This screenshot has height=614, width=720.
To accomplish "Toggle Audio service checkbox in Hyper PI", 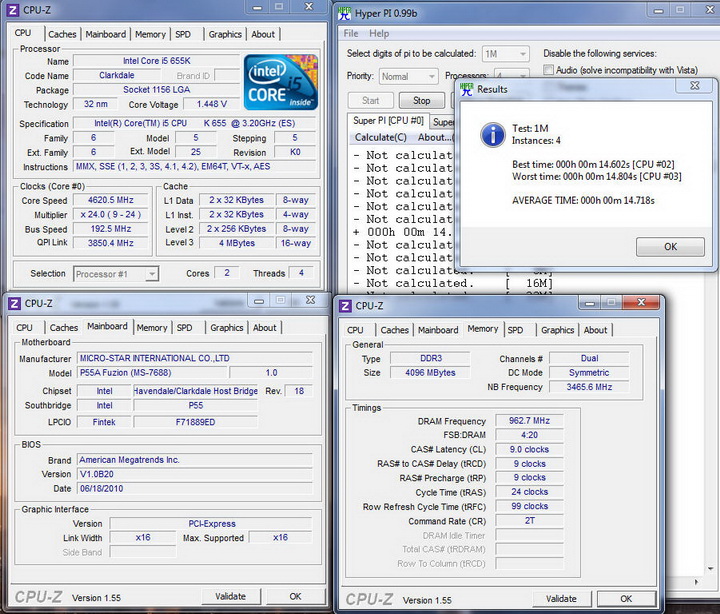I will pyautogui.click(x=548, y=70).
